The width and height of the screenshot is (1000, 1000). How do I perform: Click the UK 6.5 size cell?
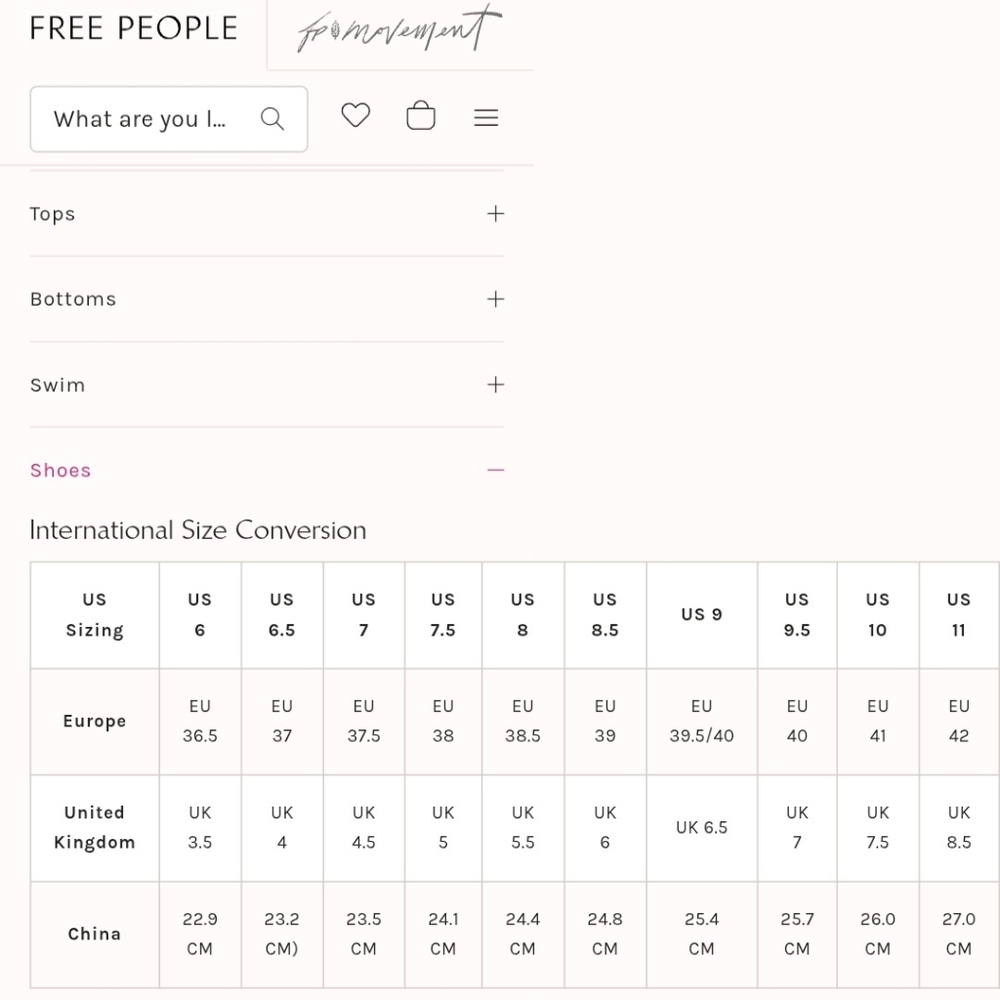[702, 828]
